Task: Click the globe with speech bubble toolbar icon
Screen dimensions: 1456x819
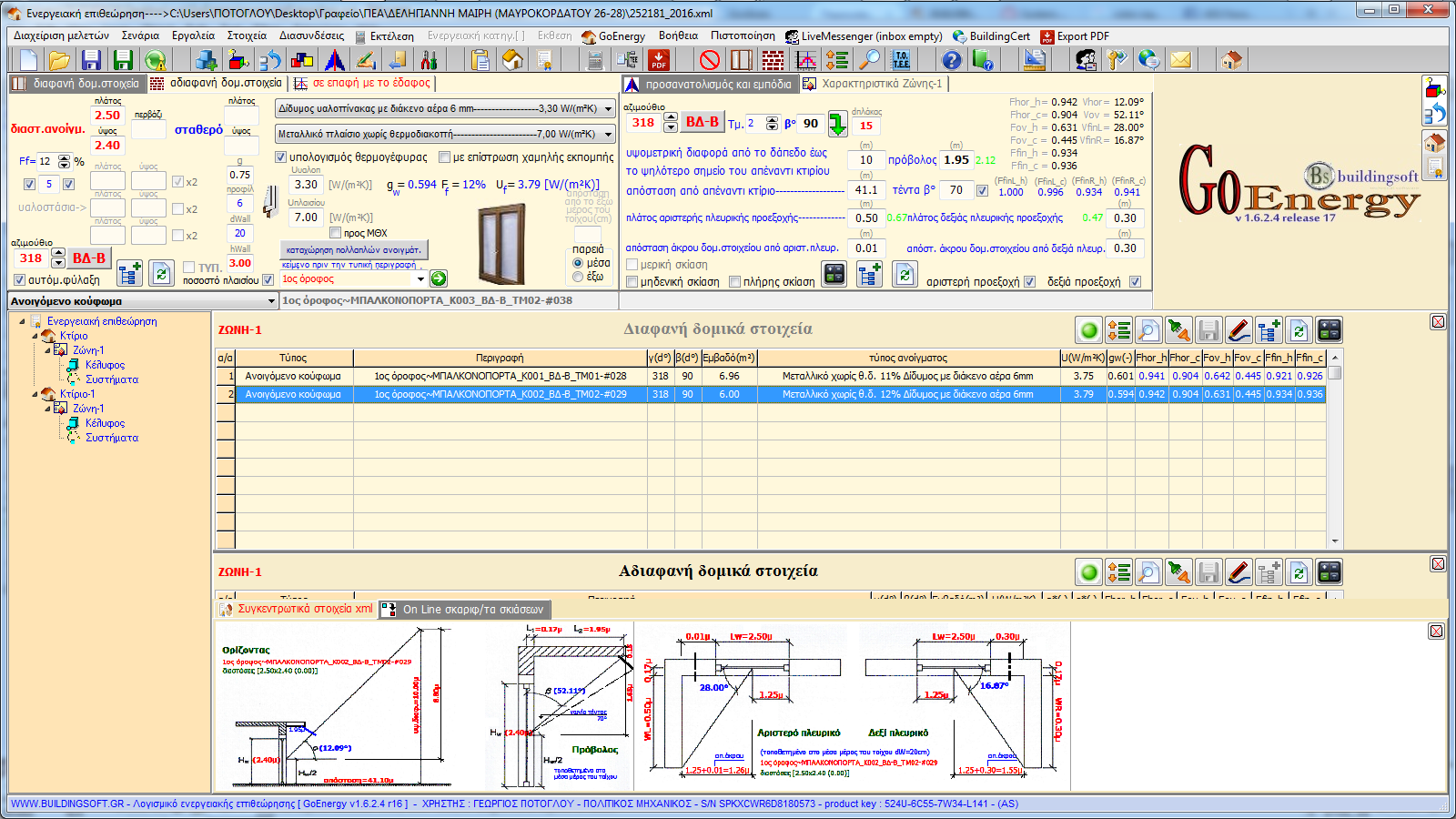Action: coord(1148,60)
